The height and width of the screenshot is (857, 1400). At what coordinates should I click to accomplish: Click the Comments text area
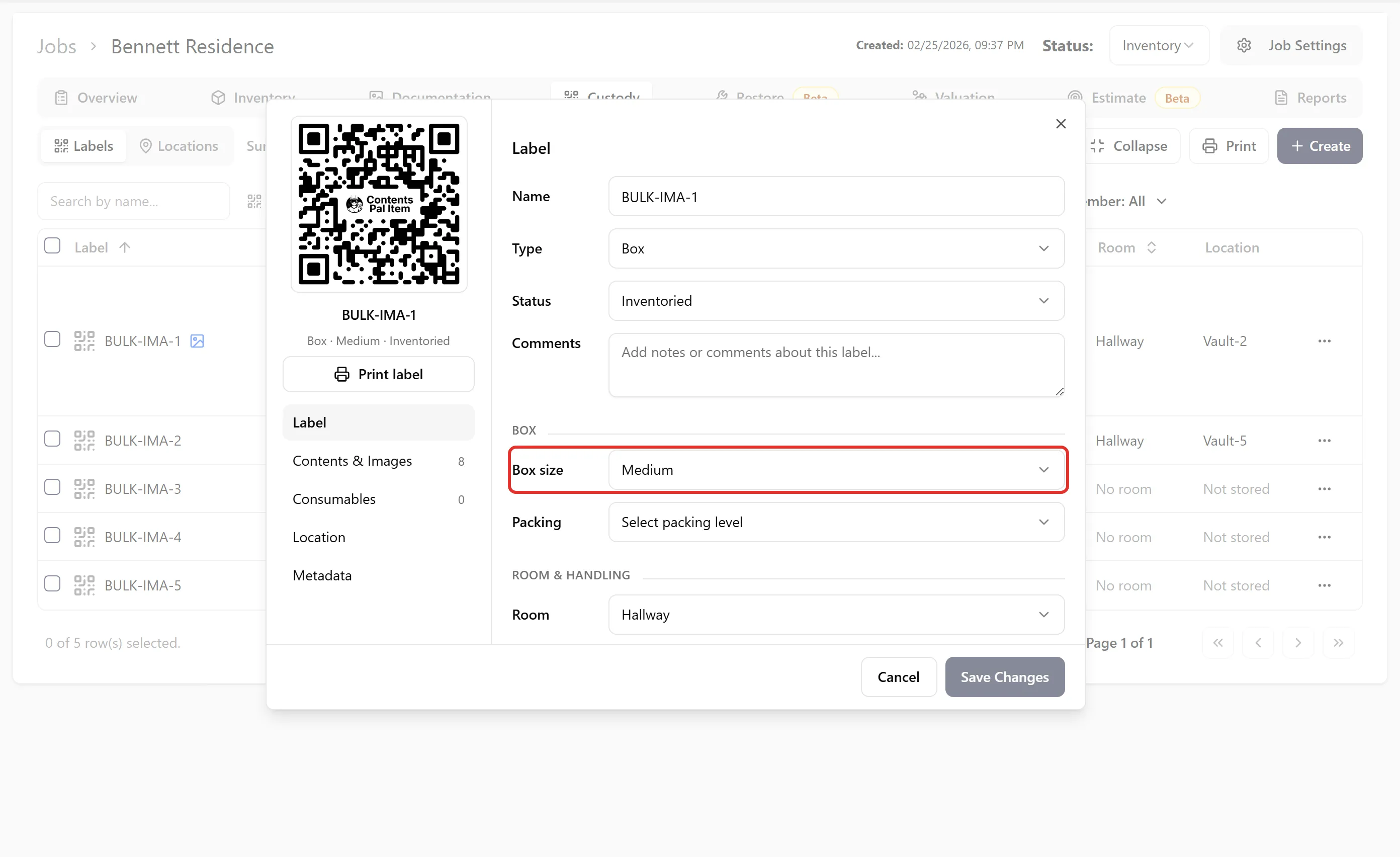click(836, 365)
